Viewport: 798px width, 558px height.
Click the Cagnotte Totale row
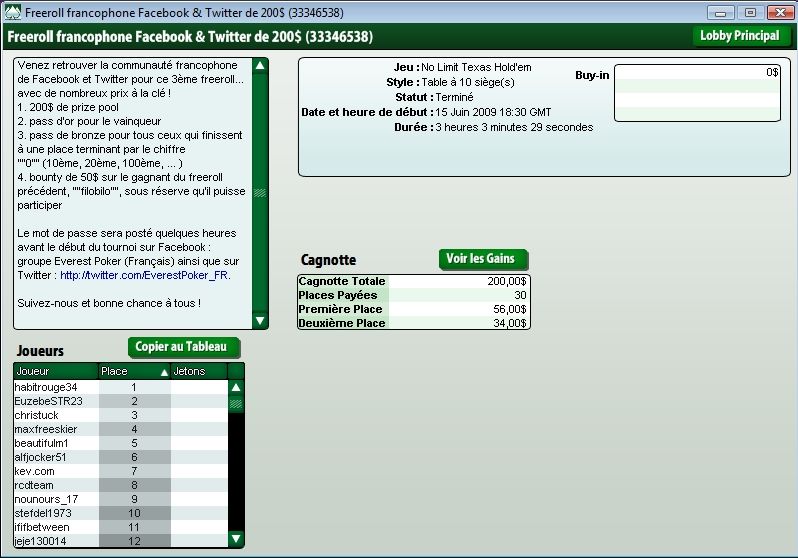coord(414,281)
